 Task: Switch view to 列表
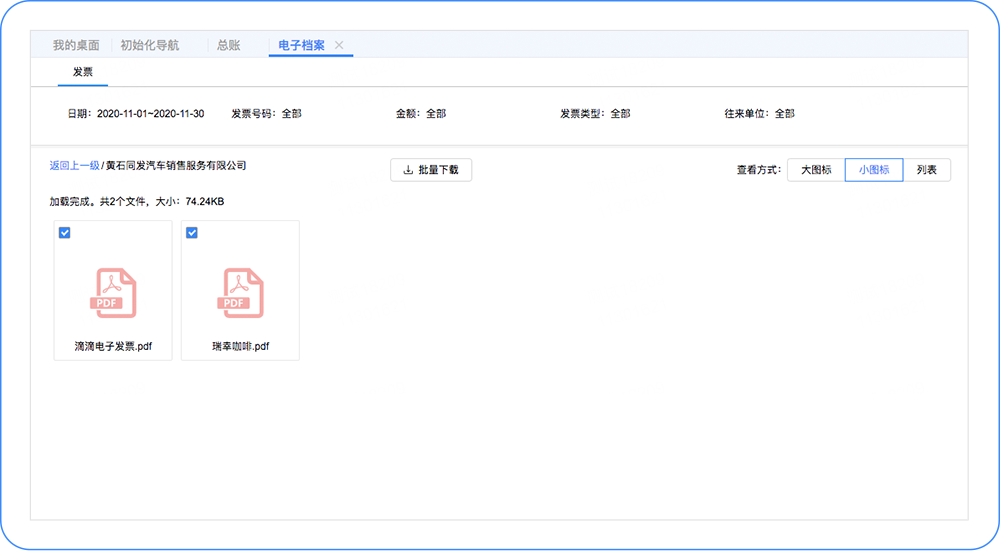(x=927, y=170)
